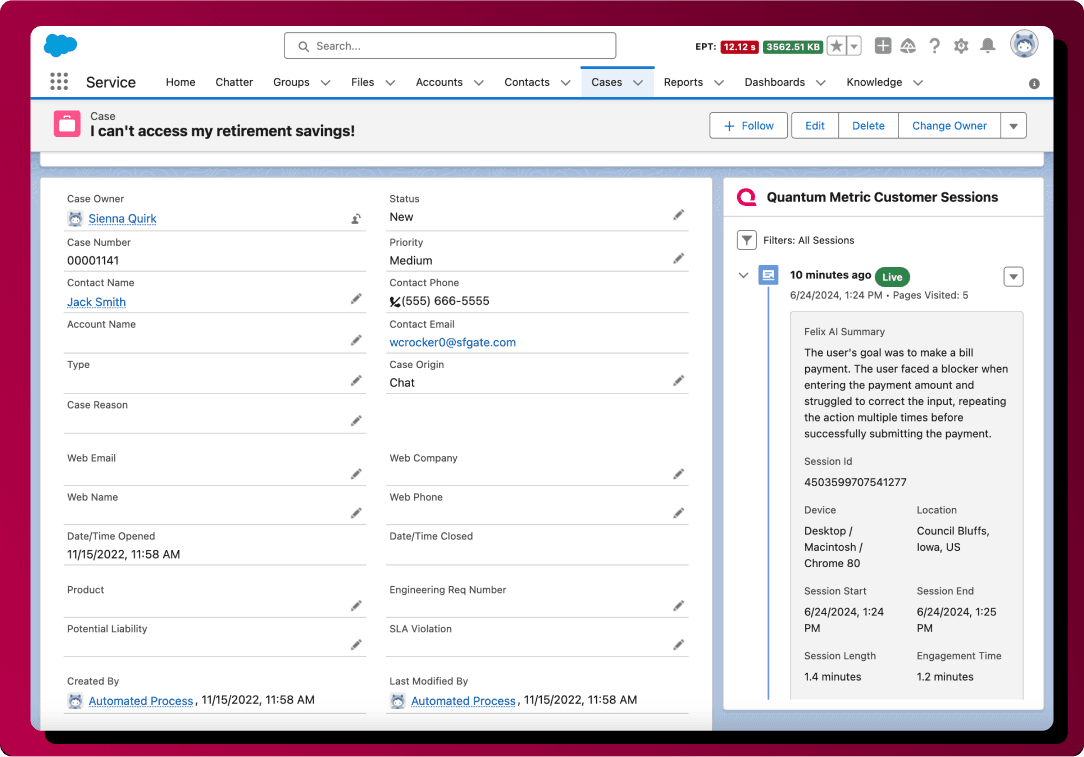The width and height of the screenshot is (1084, 757).
Task: Open the Jack Smith contact link
Action: point(96,302)
